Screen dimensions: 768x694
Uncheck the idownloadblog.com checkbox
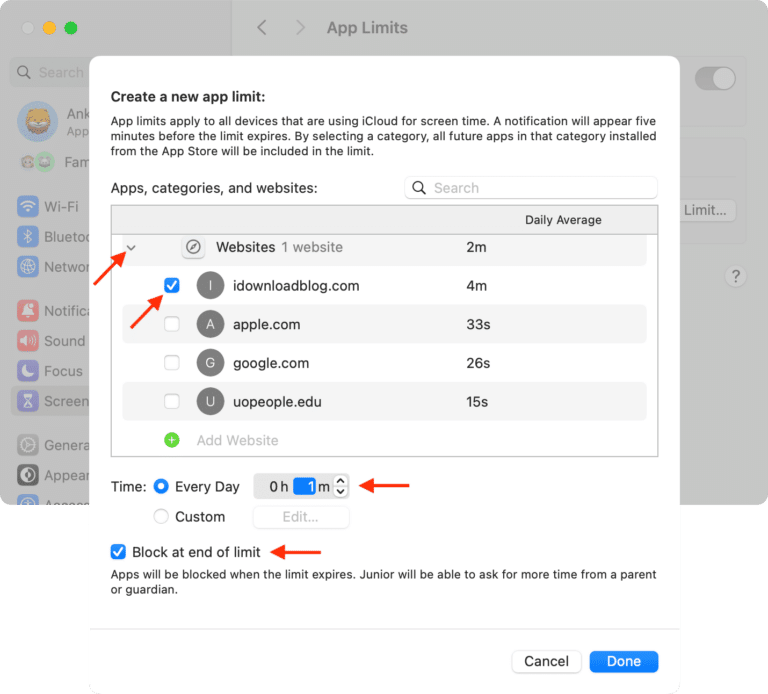click(171, 285)
